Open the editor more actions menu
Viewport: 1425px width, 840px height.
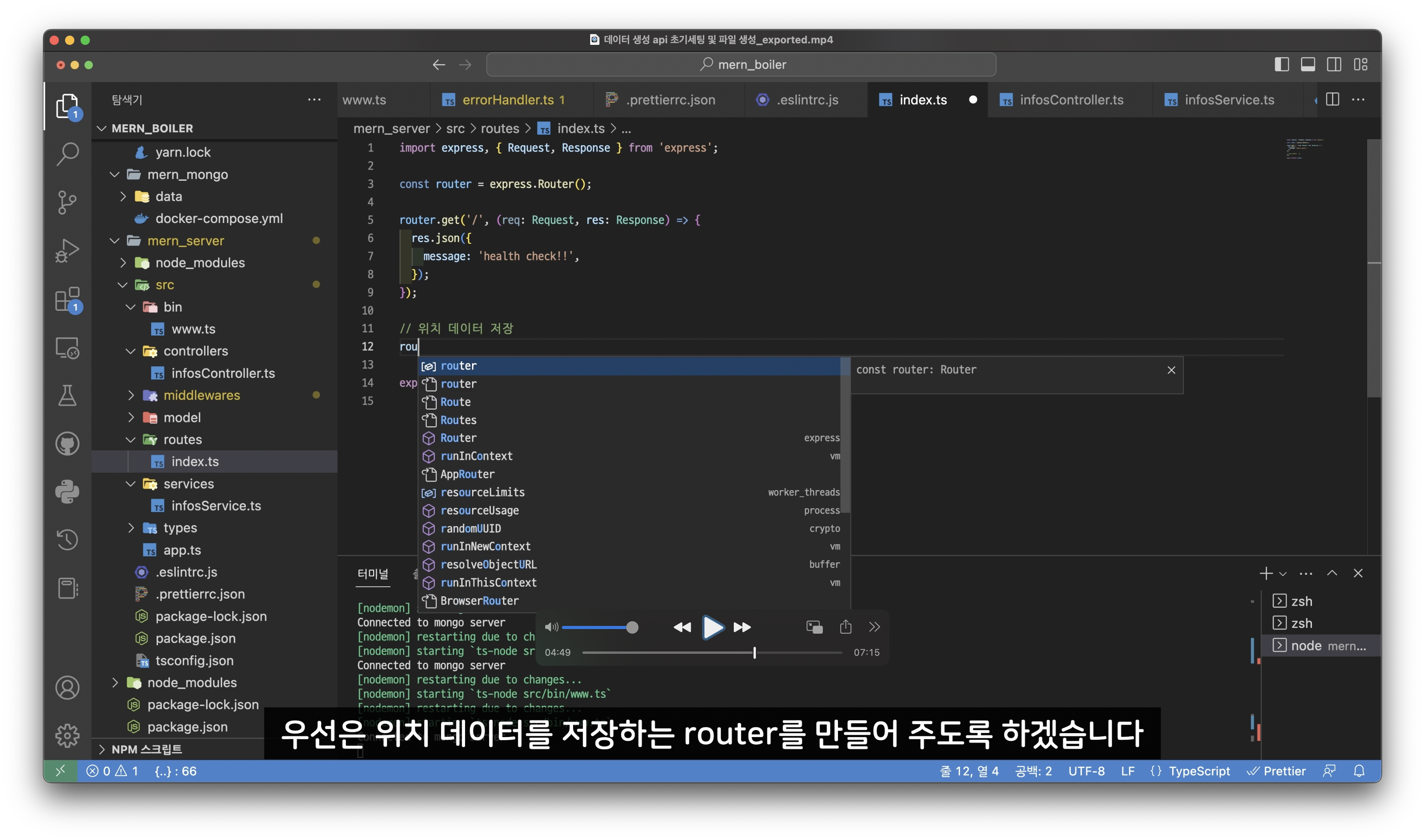tap(1358, 99)
